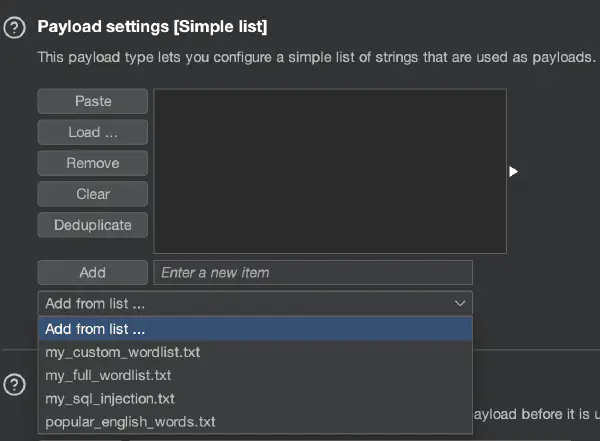
Task: Click the 'Payload settings [Simple list]' heading
Action: 152,25
